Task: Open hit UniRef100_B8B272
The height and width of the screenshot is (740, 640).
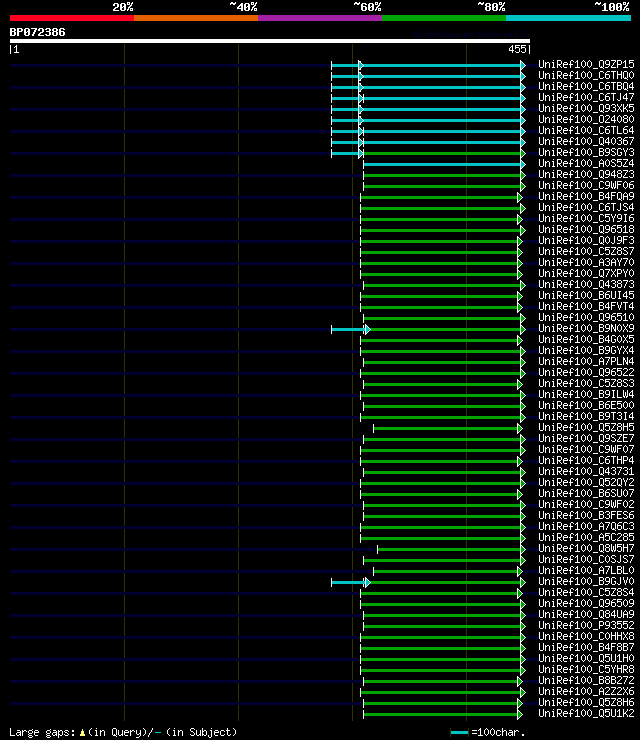Action: click(x=586, y=681)
